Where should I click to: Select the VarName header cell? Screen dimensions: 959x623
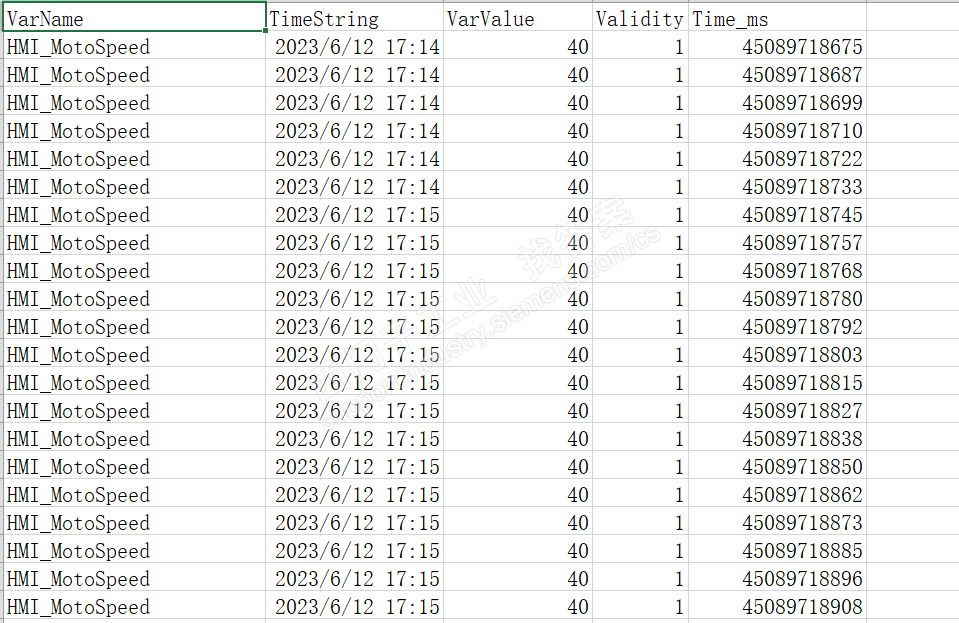coord(135,17)
